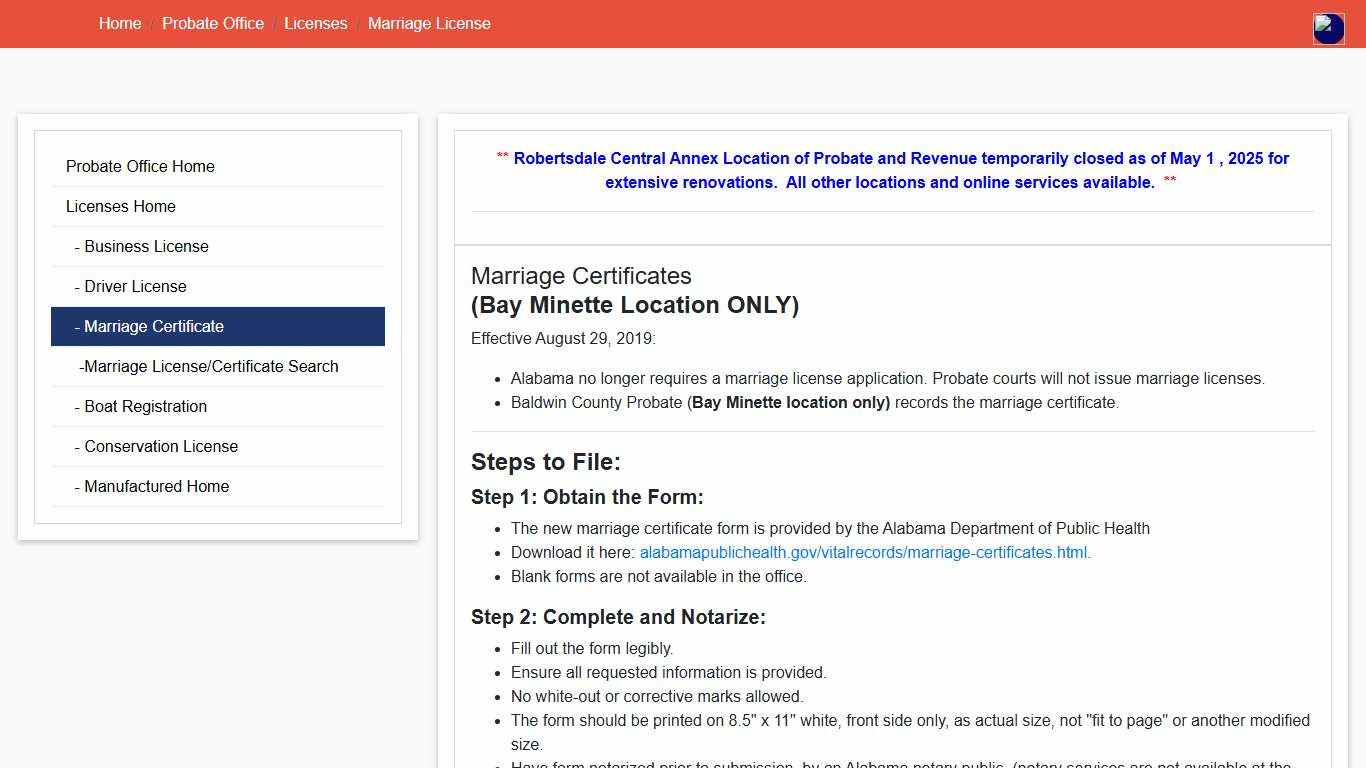The image size is (1366, 768).
Task: Follow the alabamapublichealth.gov marriage certificates link
Action: pos(865,552)
